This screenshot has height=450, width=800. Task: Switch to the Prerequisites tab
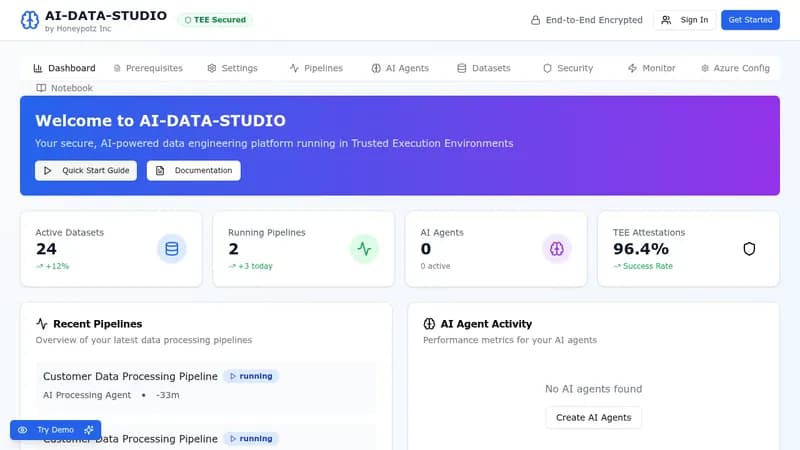tap(148, 68)
